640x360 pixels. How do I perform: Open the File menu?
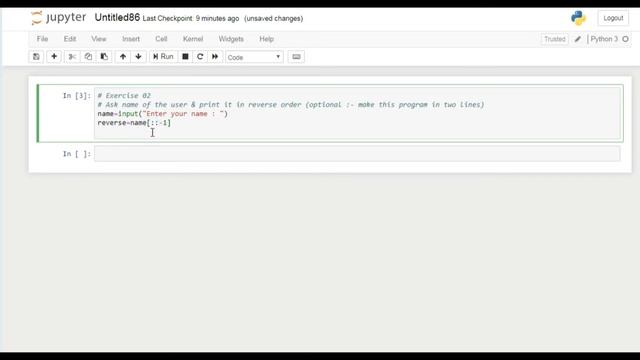tap(42, 39)
